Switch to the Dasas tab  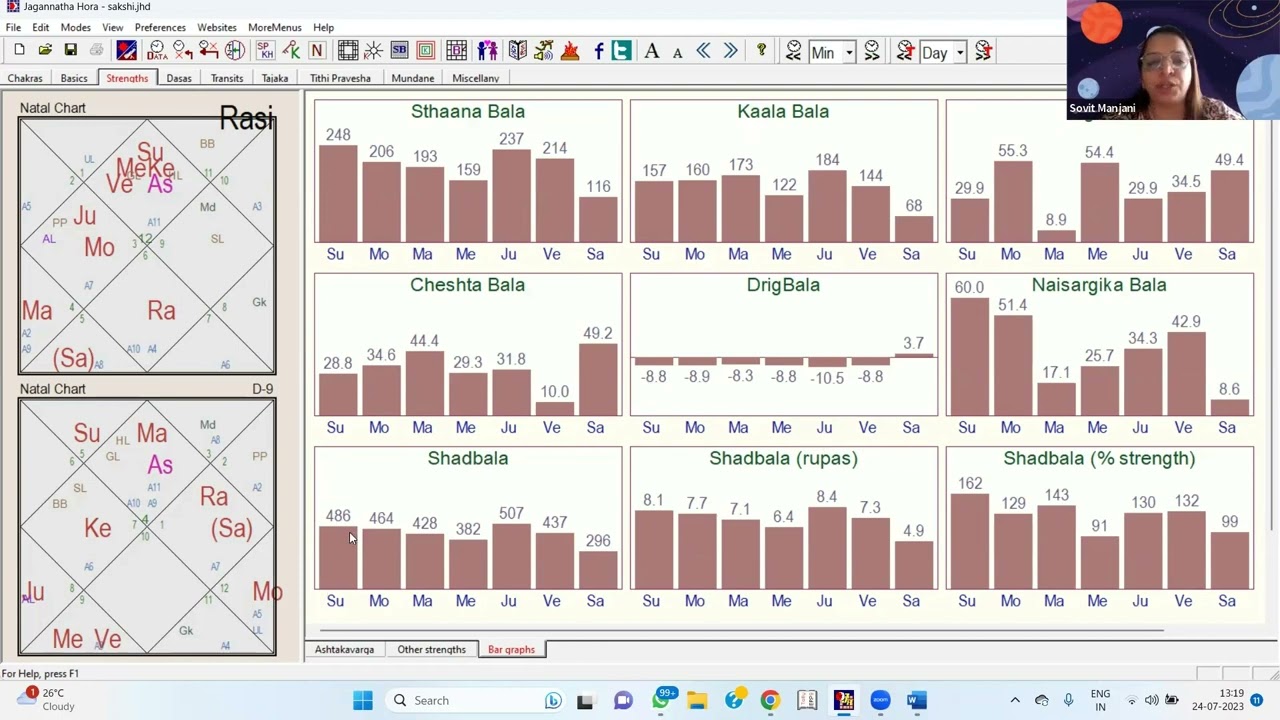pos(179,78)
